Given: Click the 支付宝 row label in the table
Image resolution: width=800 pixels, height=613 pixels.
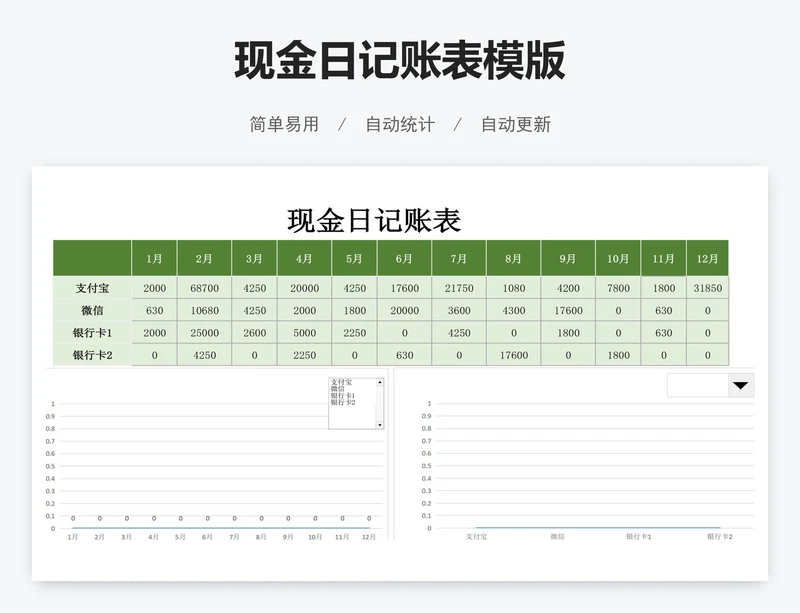Looking at the screenshot, I should 92,288.
